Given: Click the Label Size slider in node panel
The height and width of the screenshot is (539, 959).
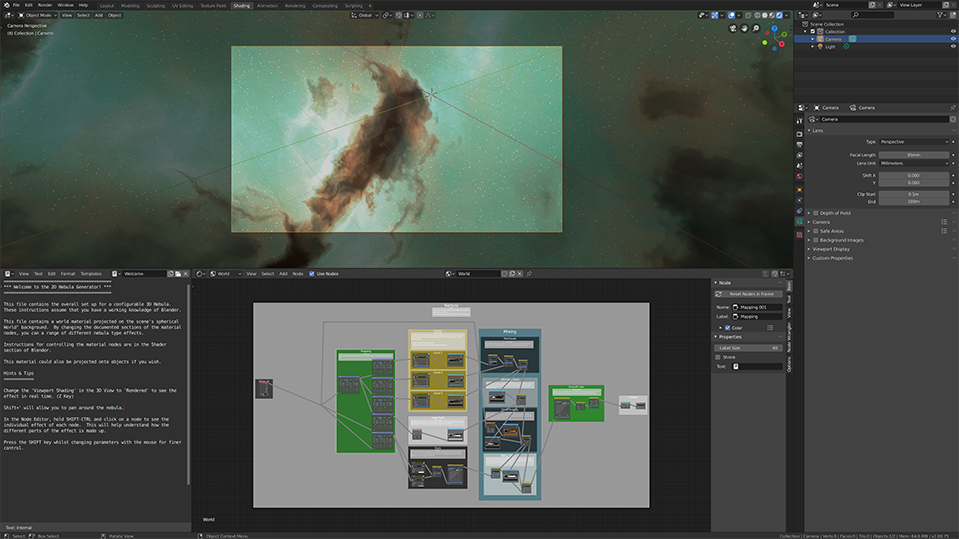Looking at the screenshot, I should pyautogui.click(x=749, y=348).
